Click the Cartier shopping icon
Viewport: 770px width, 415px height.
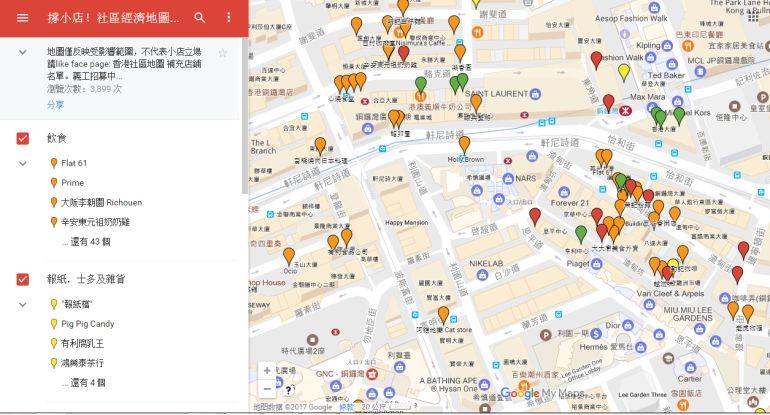690,367
